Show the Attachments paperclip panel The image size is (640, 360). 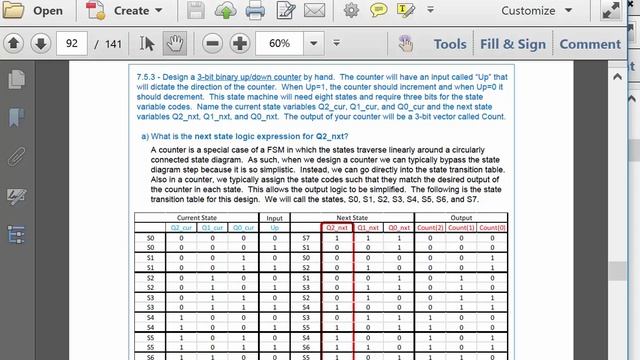click(x=16, y=156)
